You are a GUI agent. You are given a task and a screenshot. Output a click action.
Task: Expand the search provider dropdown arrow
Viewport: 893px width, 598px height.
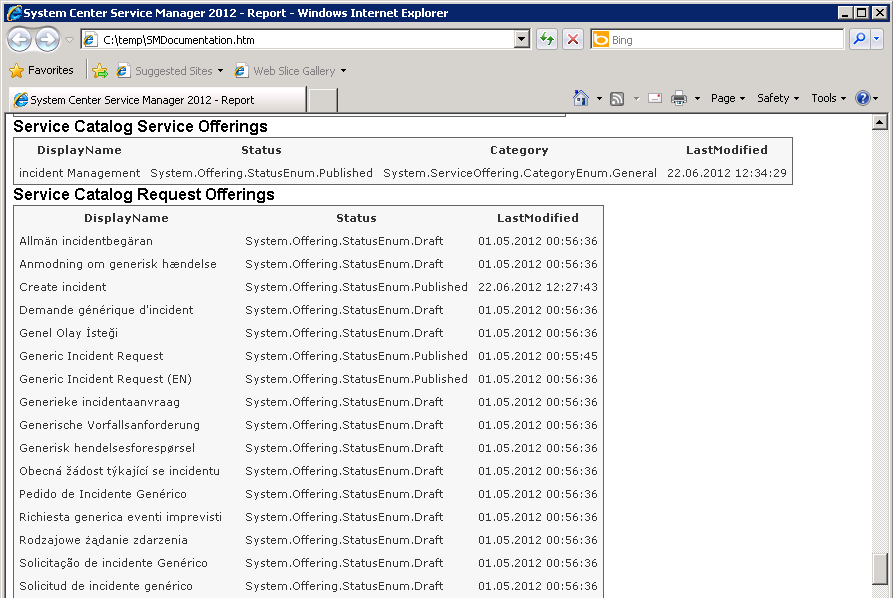877,40
